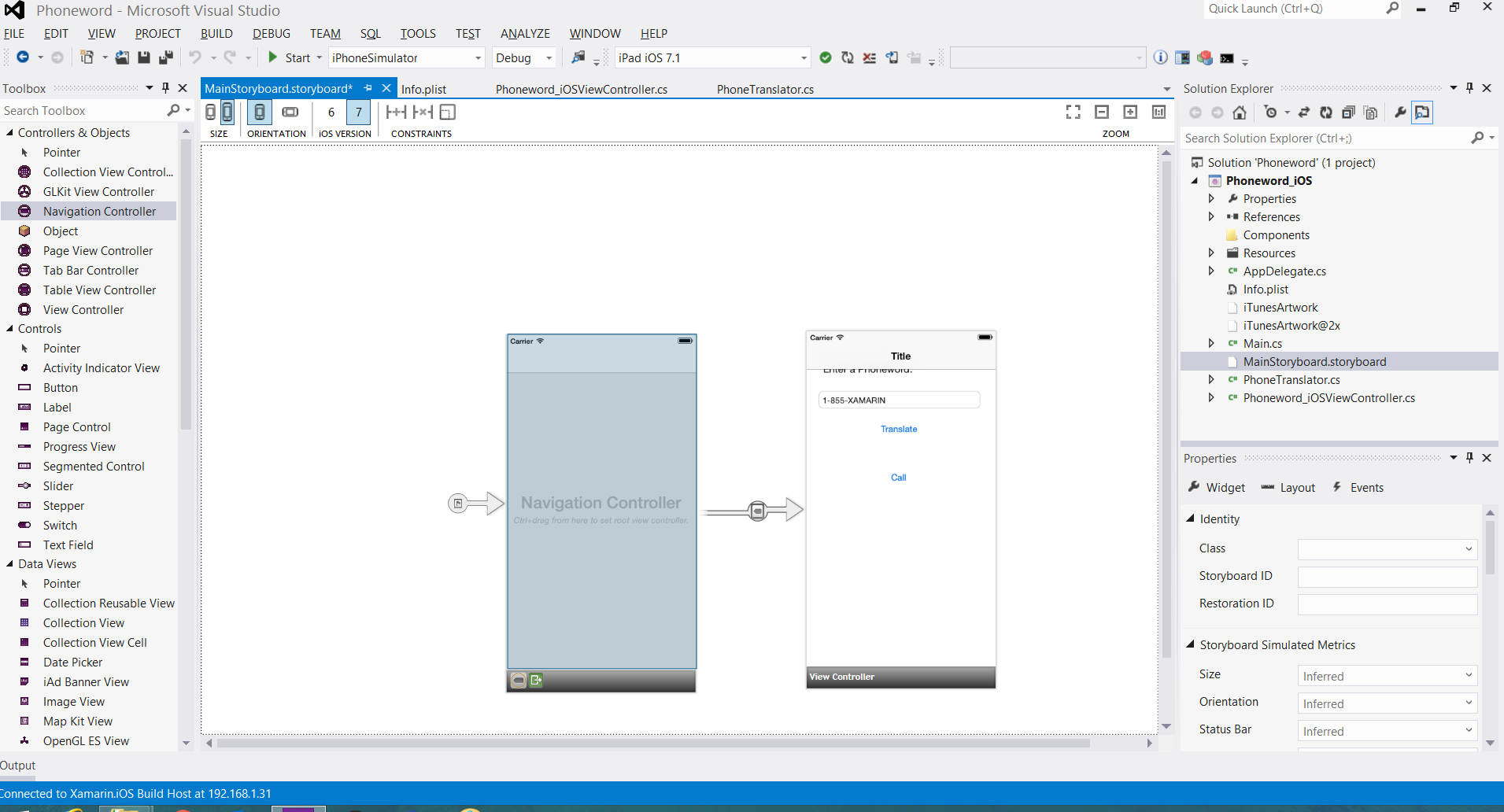
Task: Toggle Preview Selected Items in Solution Explorer
Action: click(1422, 113)
